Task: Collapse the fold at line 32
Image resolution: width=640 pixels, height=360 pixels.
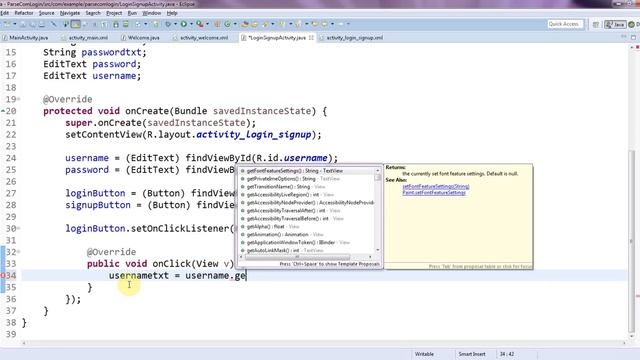Action: (19, 252)
